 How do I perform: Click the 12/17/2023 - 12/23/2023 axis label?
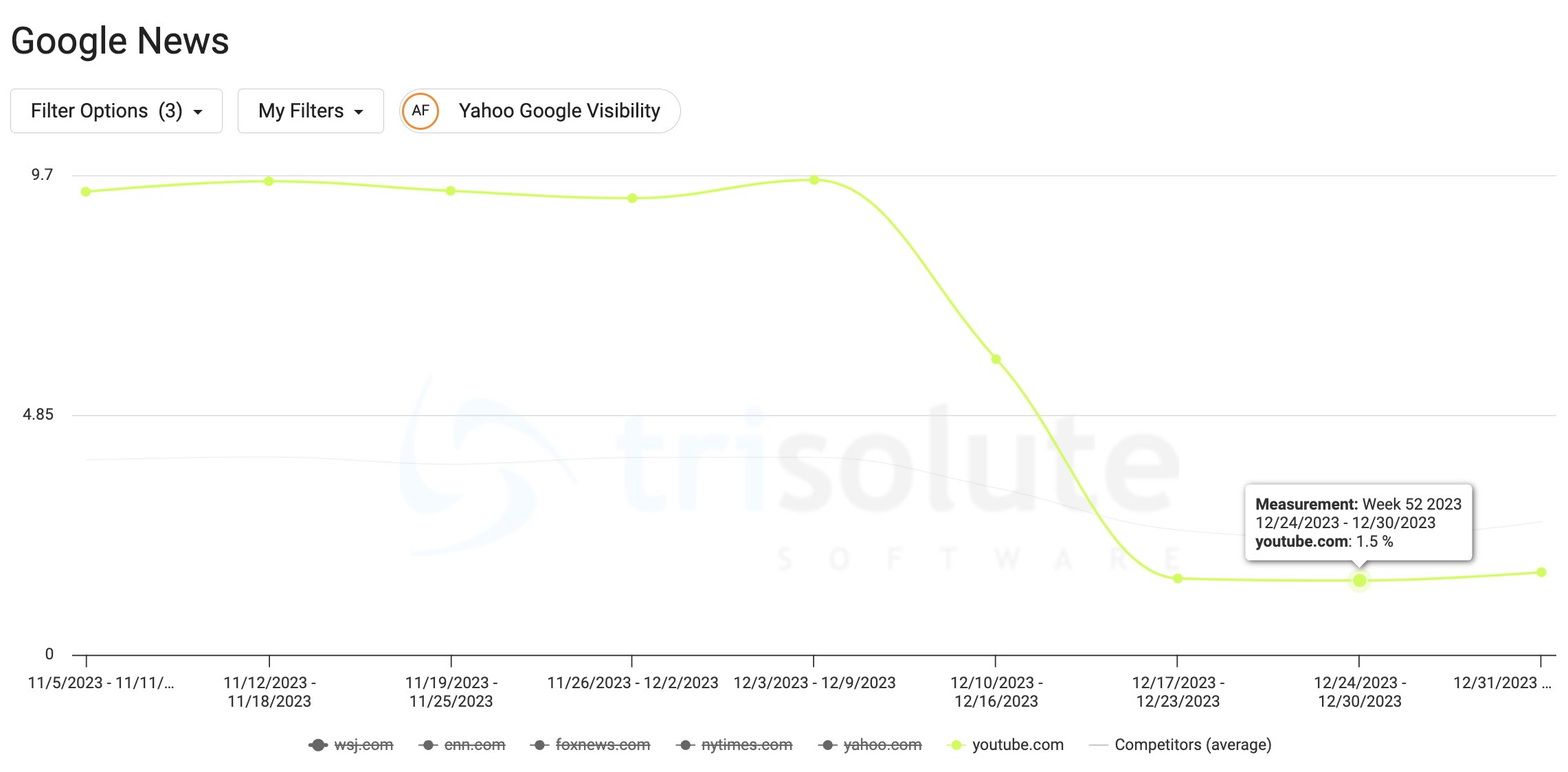1176,692
